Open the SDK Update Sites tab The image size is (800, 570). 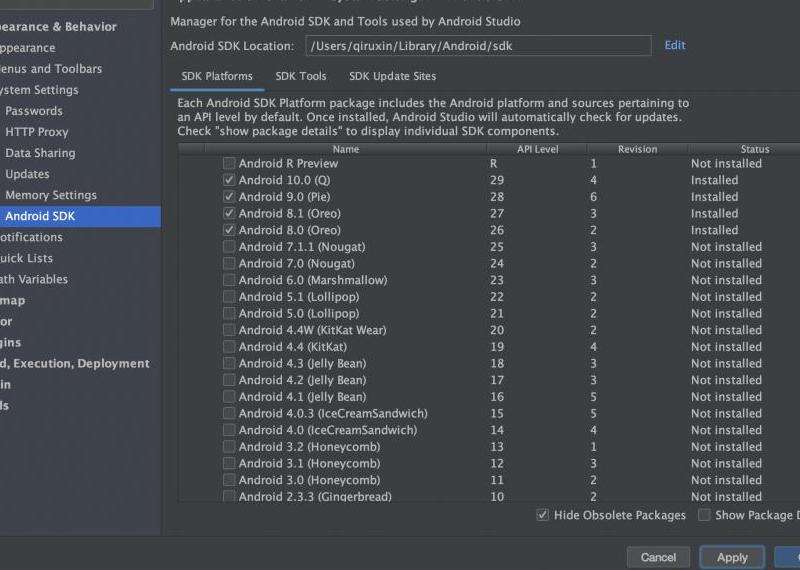pos(392,76)
